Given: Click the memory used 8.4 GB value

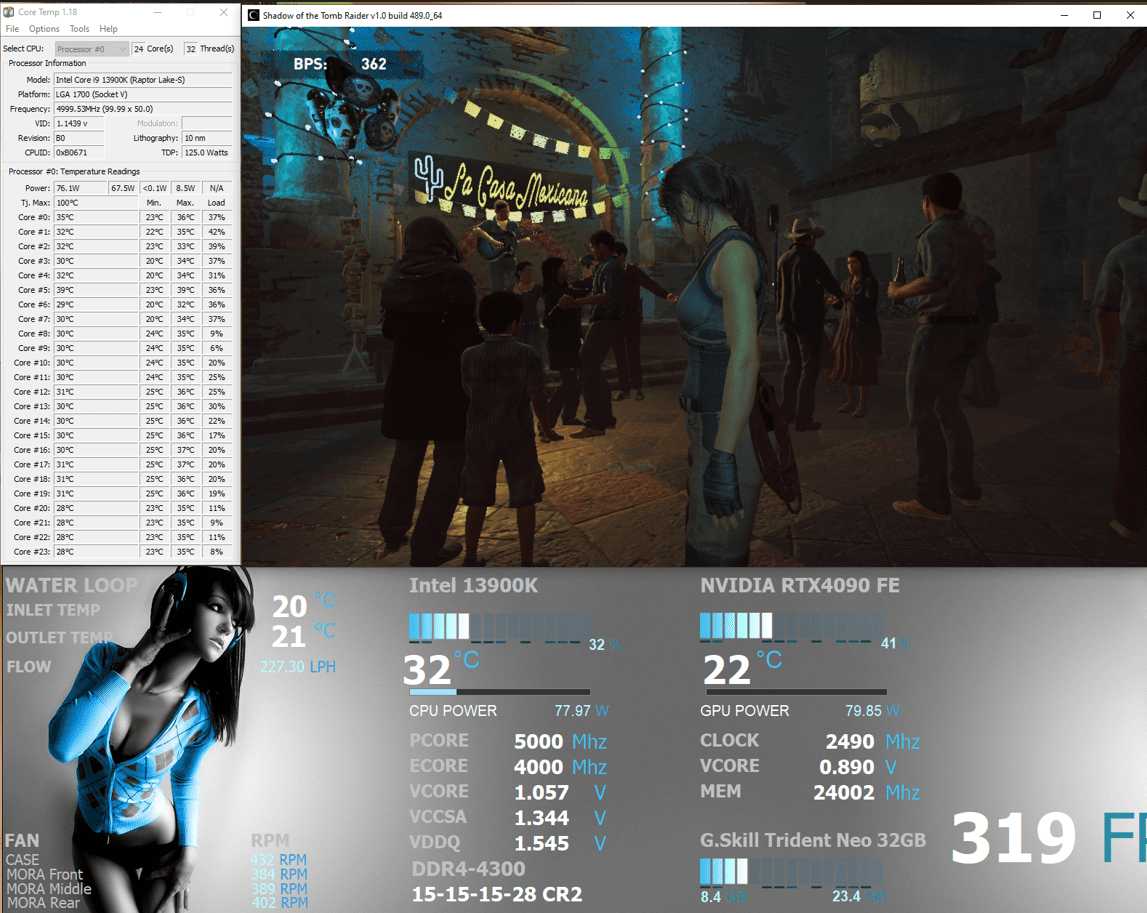Looking at the screenshot, I should pyautogui.click(x=723, y=897).
